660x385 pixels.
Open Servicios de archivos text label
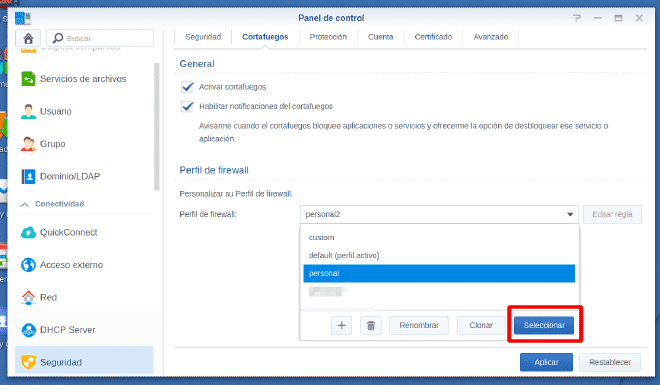click(x=83, y=79)
